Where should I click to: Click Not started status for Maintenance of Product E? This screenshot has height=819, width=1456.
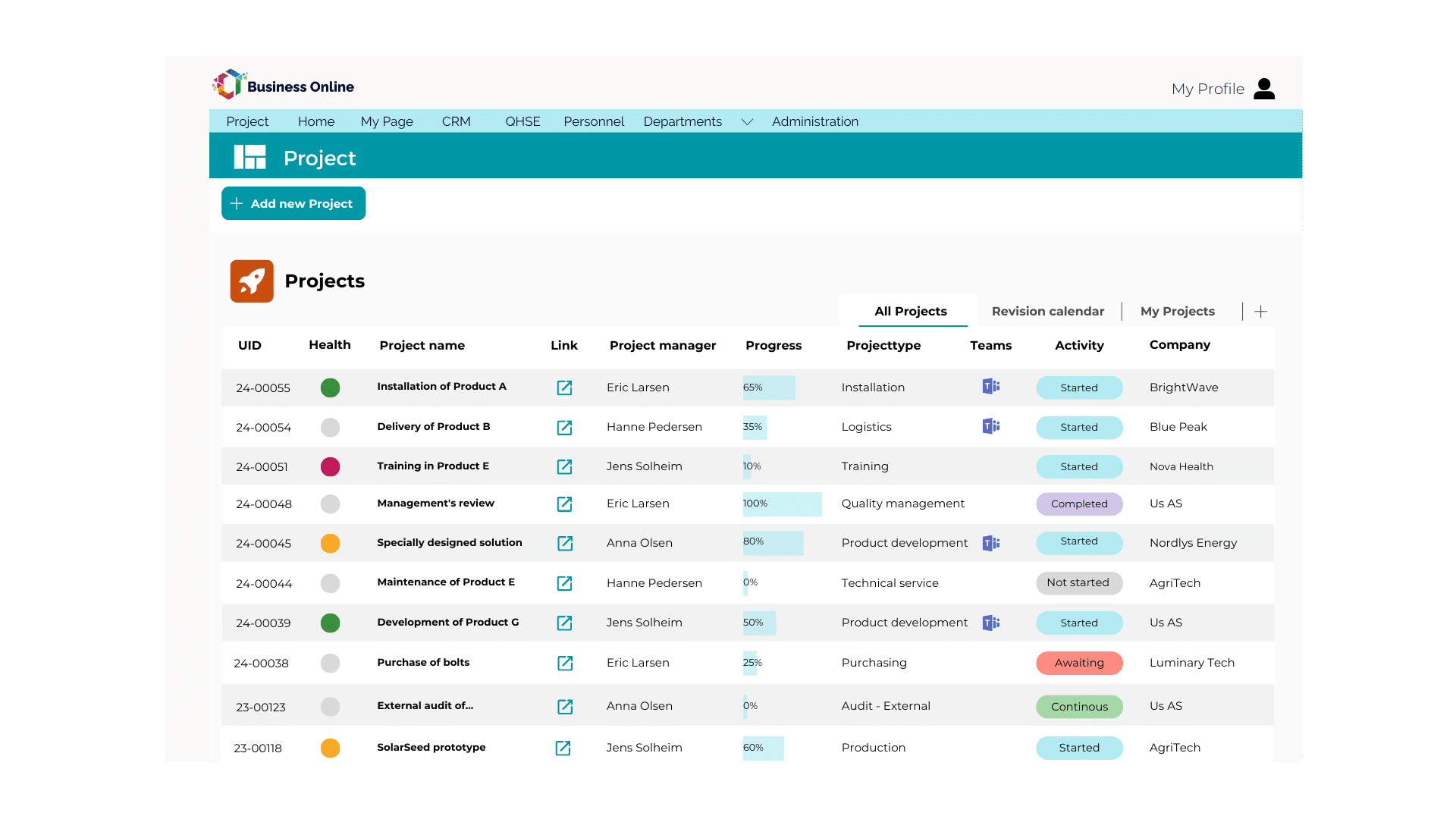coord(1079,582)
